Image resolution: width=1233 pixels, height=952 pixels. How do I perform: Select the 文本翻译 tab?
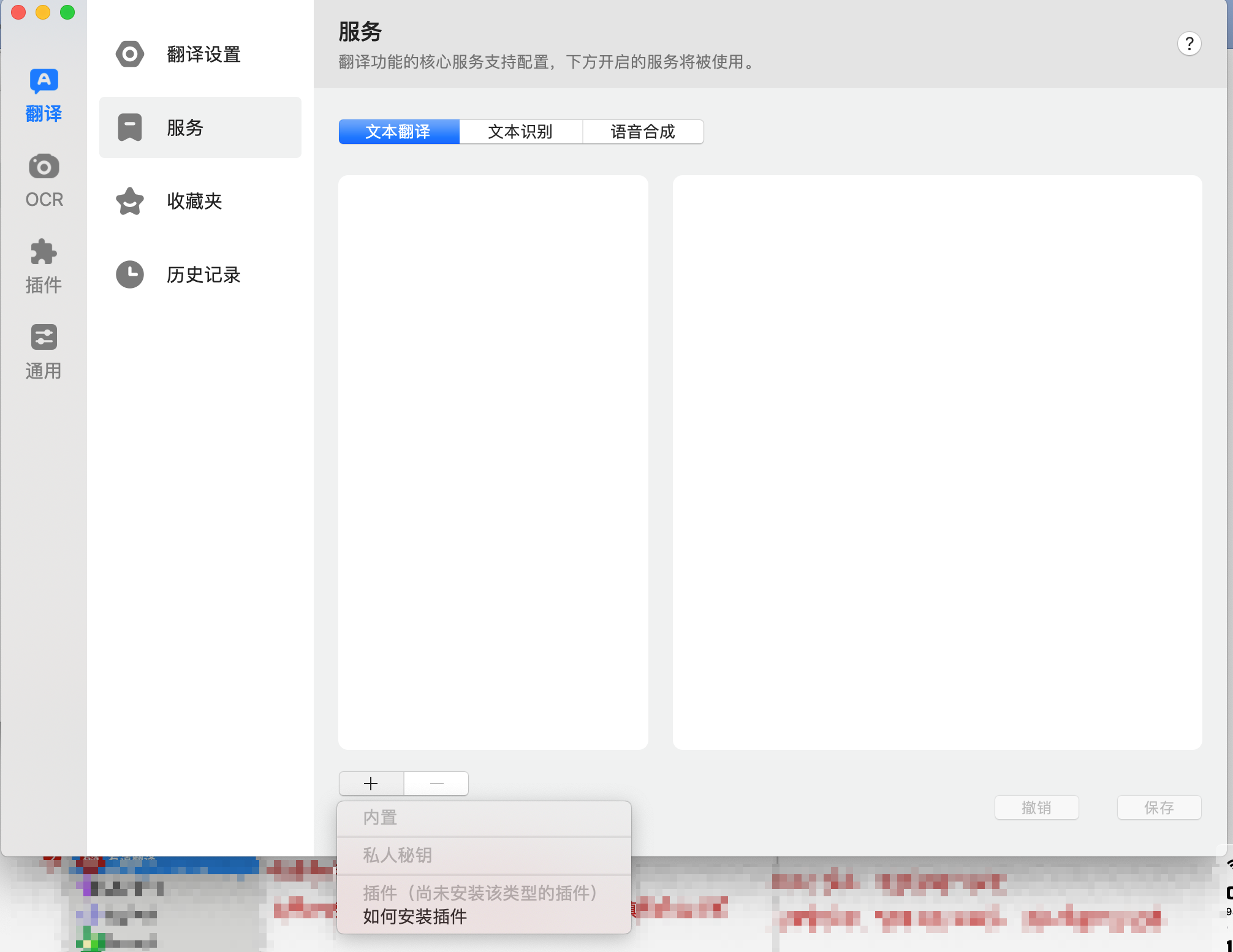[398, 132]
